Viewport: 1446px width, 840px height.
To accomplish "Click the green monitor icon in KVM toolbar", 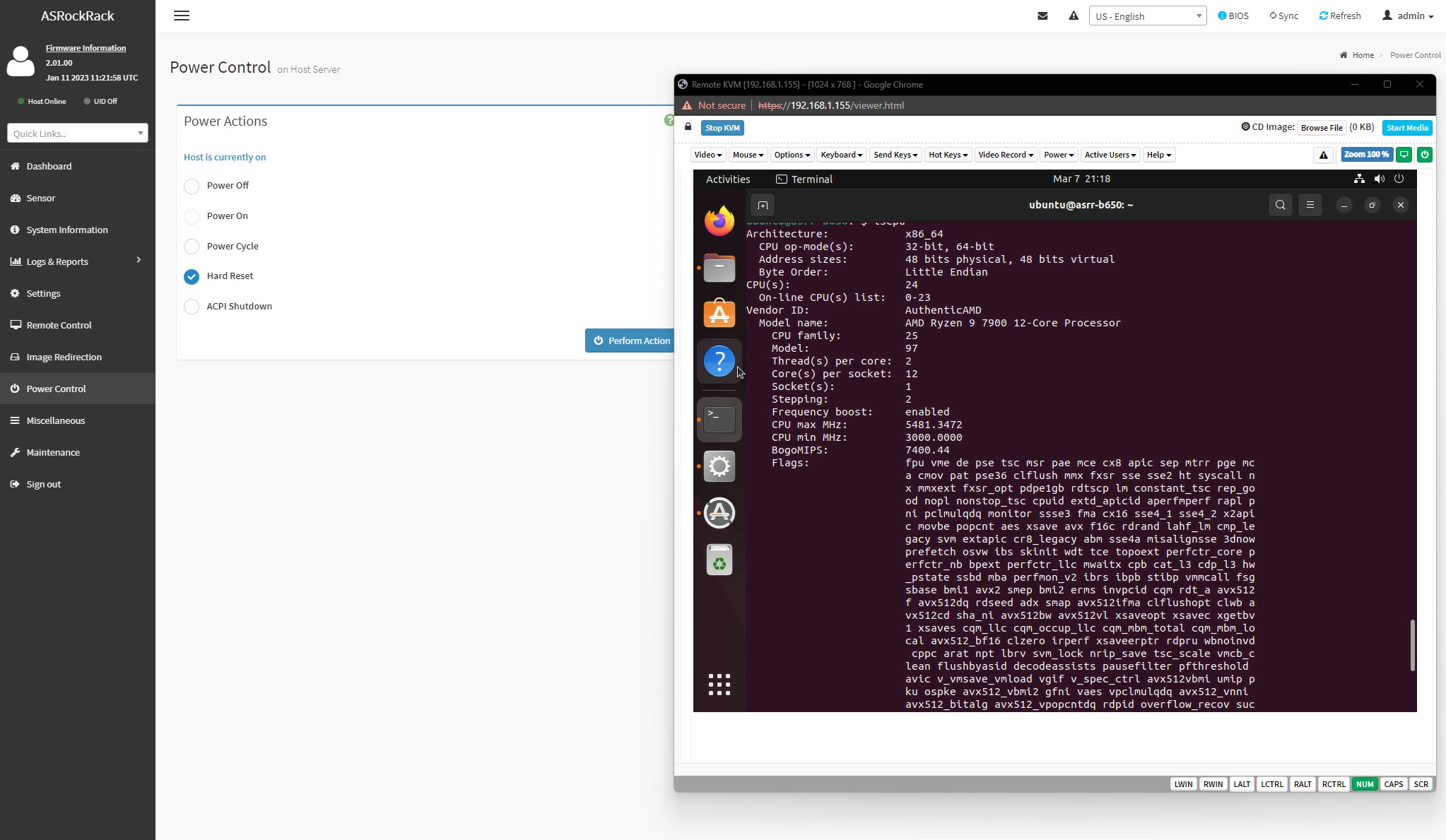I will click(1404, 155).
